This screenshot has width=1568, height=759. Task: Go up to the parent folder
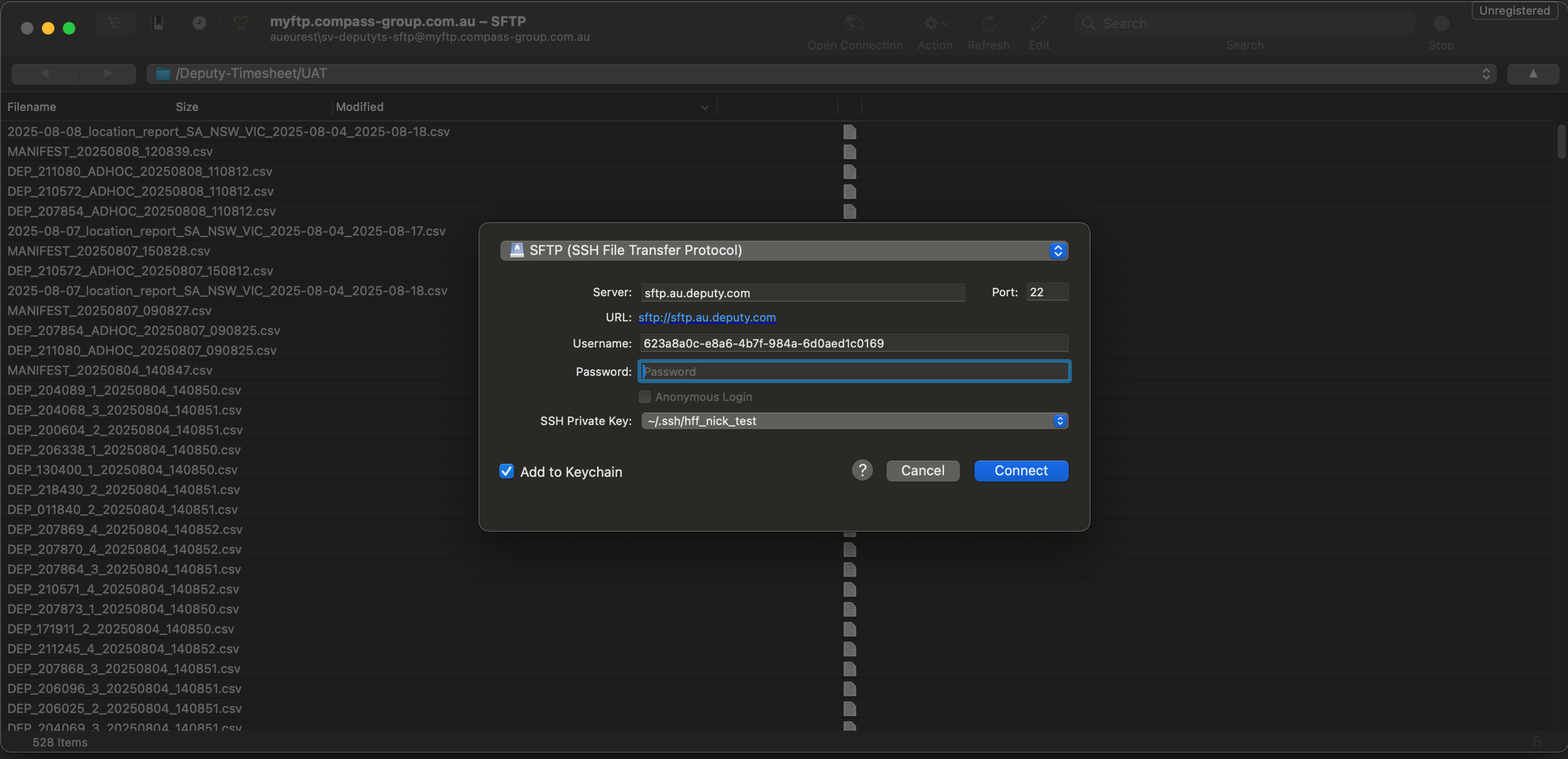1532,74
